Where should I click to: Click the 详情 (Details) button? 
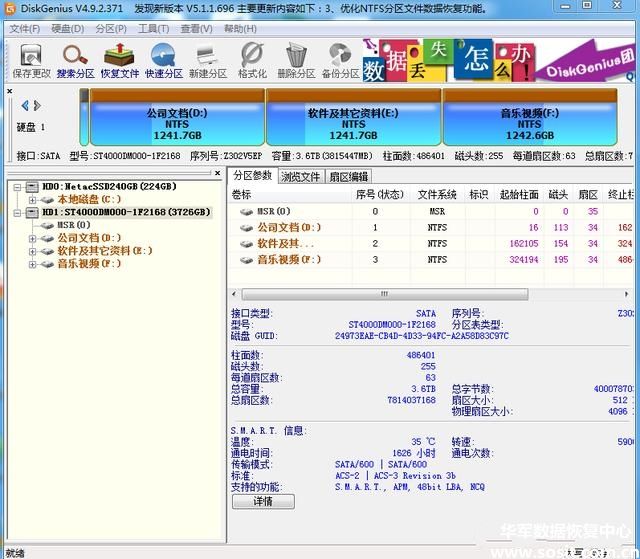click(262, 501)
